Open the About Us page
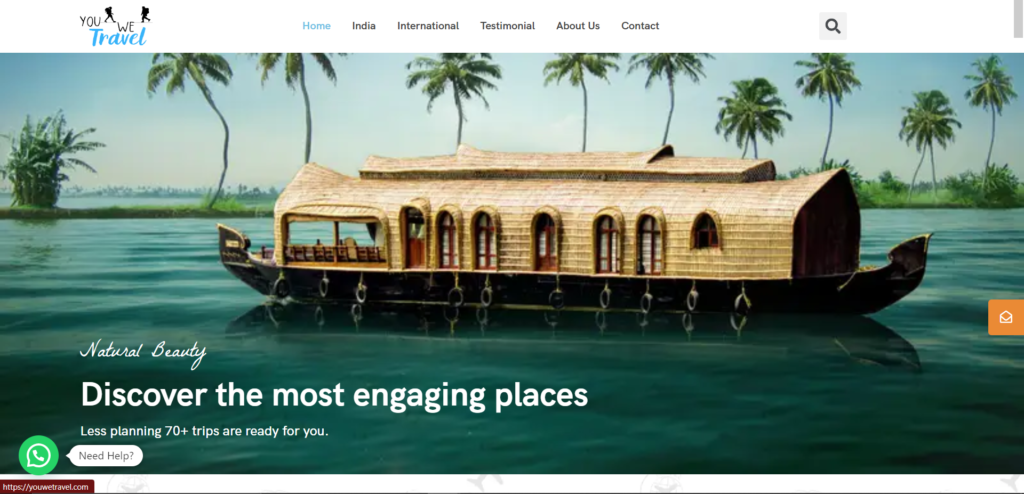The height and width of the screenshot is (494, 1024). tap(578, 26)
